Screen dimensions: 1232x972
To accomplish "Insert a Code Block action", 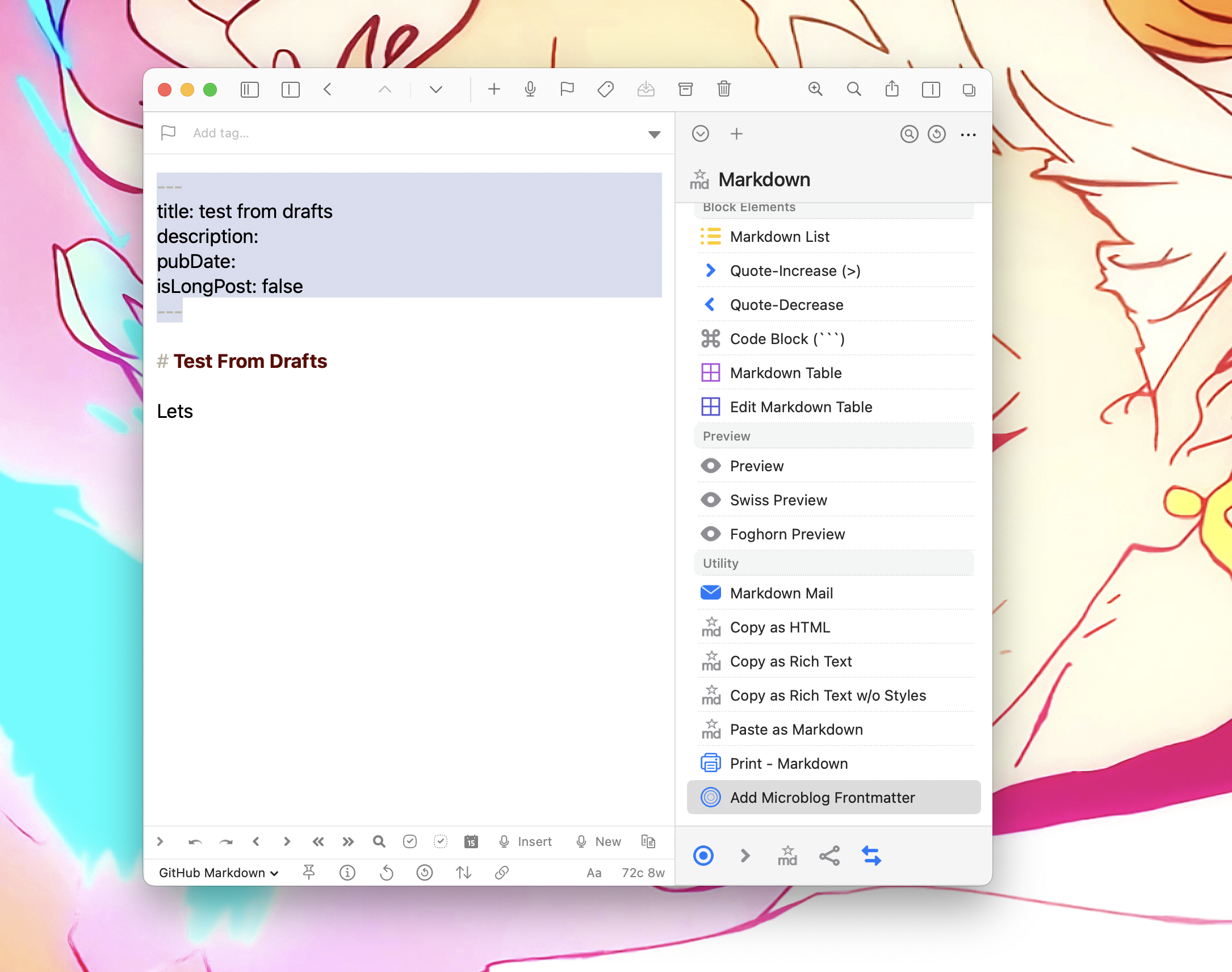I will click(833, 338).
